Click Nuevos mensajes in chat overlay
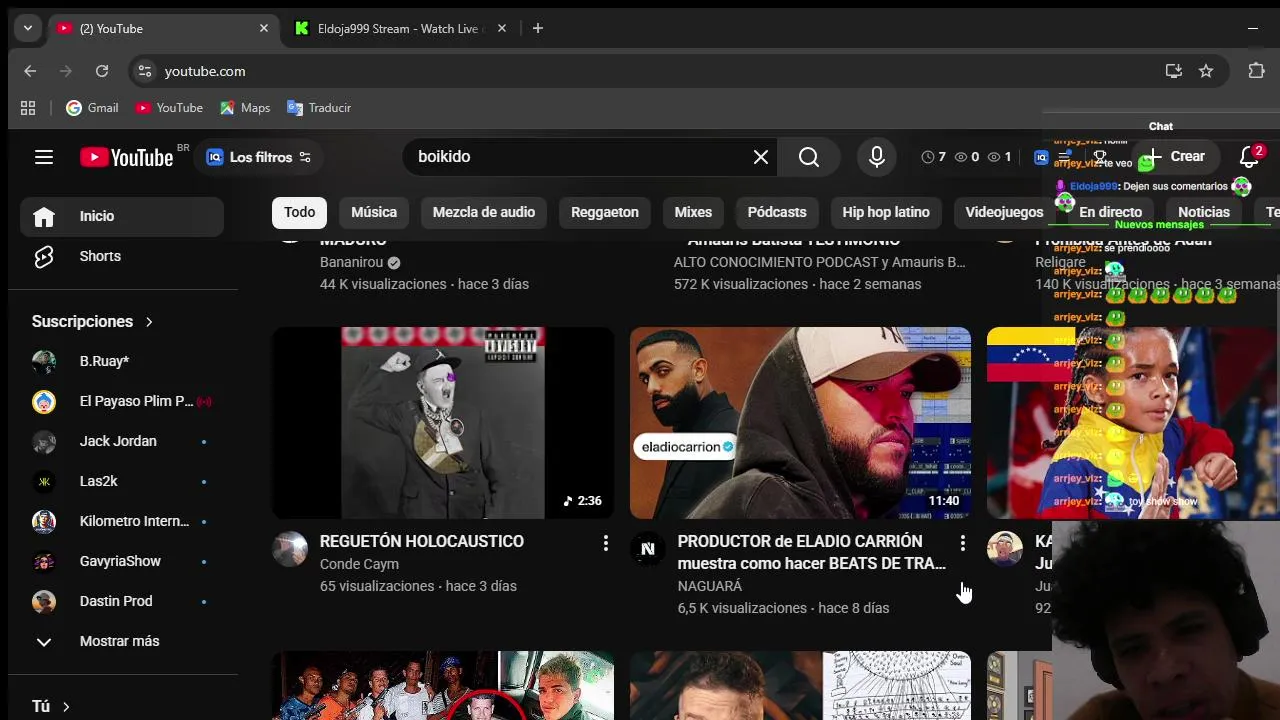The width and height of the screenshot is (1280, 720). coord(1160,225)
